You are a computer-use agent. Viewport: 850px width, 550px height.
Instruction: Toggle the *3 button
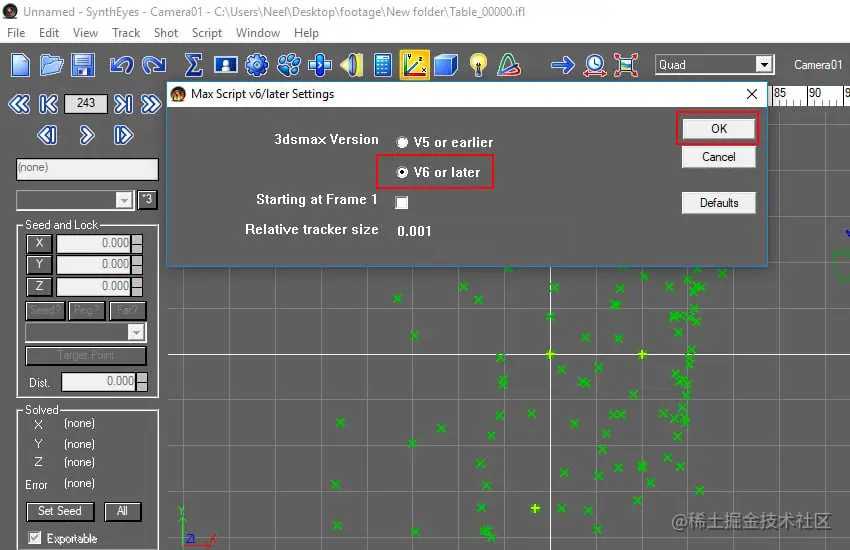tap(147, 199)
